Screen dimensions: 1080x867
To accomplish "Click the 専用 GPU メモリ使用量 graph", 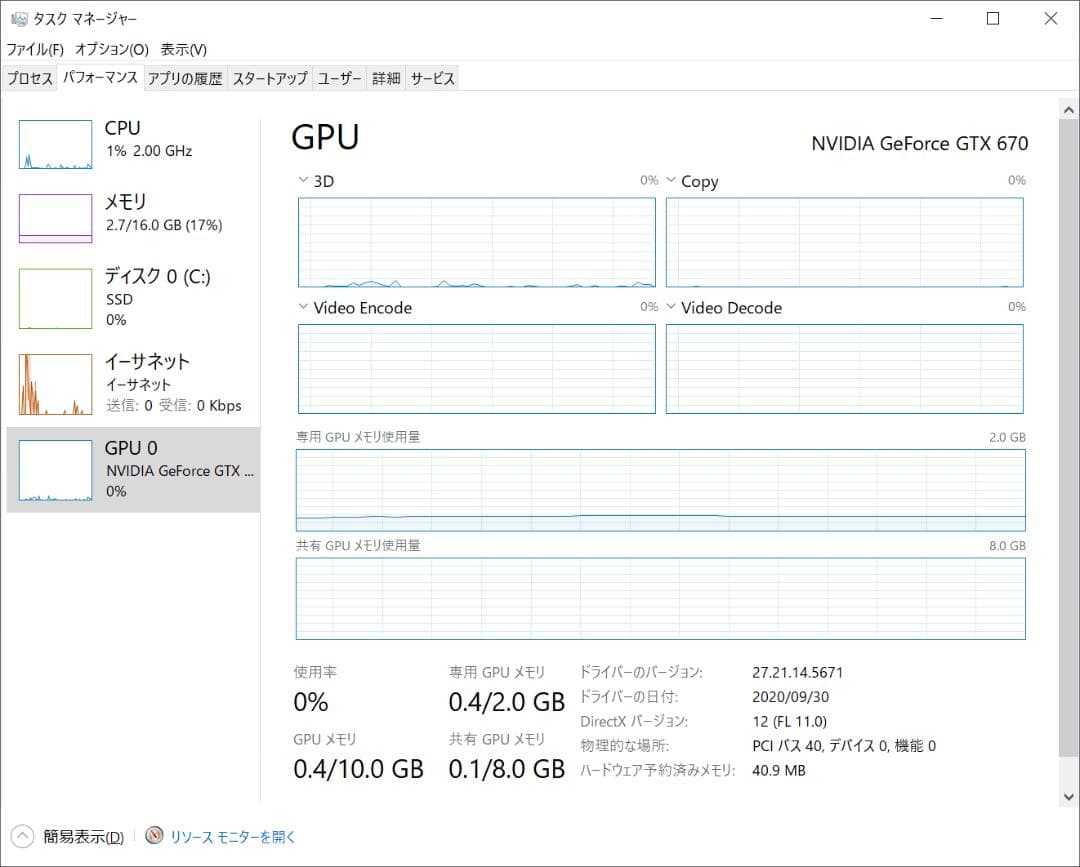I will point(660,490).
